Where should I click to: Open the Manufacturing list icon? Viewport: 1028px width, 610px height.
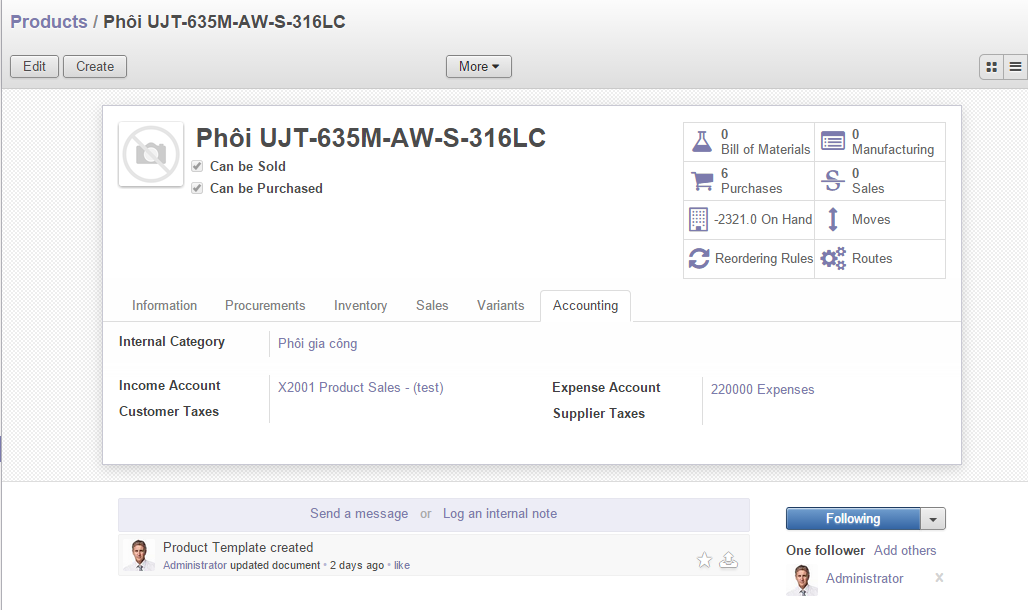tap(832, 142)
